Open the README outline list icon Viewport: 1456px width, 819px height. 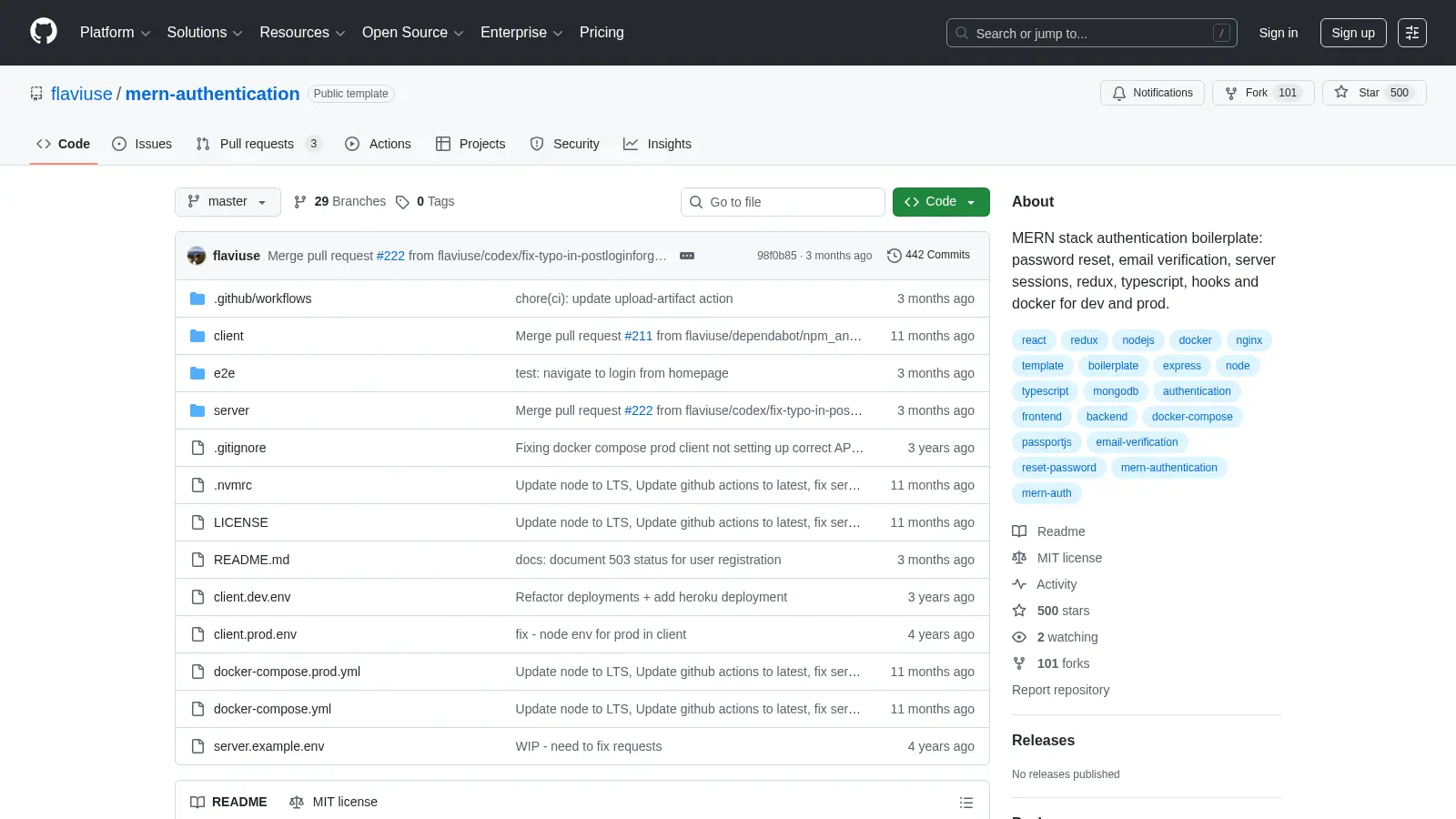coord(966,803)
